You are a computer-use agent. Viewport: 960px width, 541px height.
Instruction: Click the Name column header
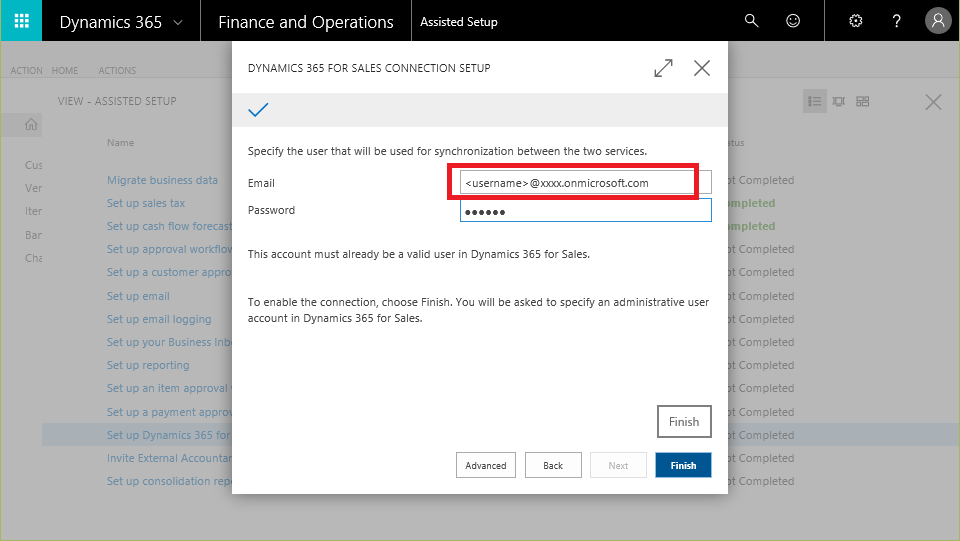(x=120, y=143)
